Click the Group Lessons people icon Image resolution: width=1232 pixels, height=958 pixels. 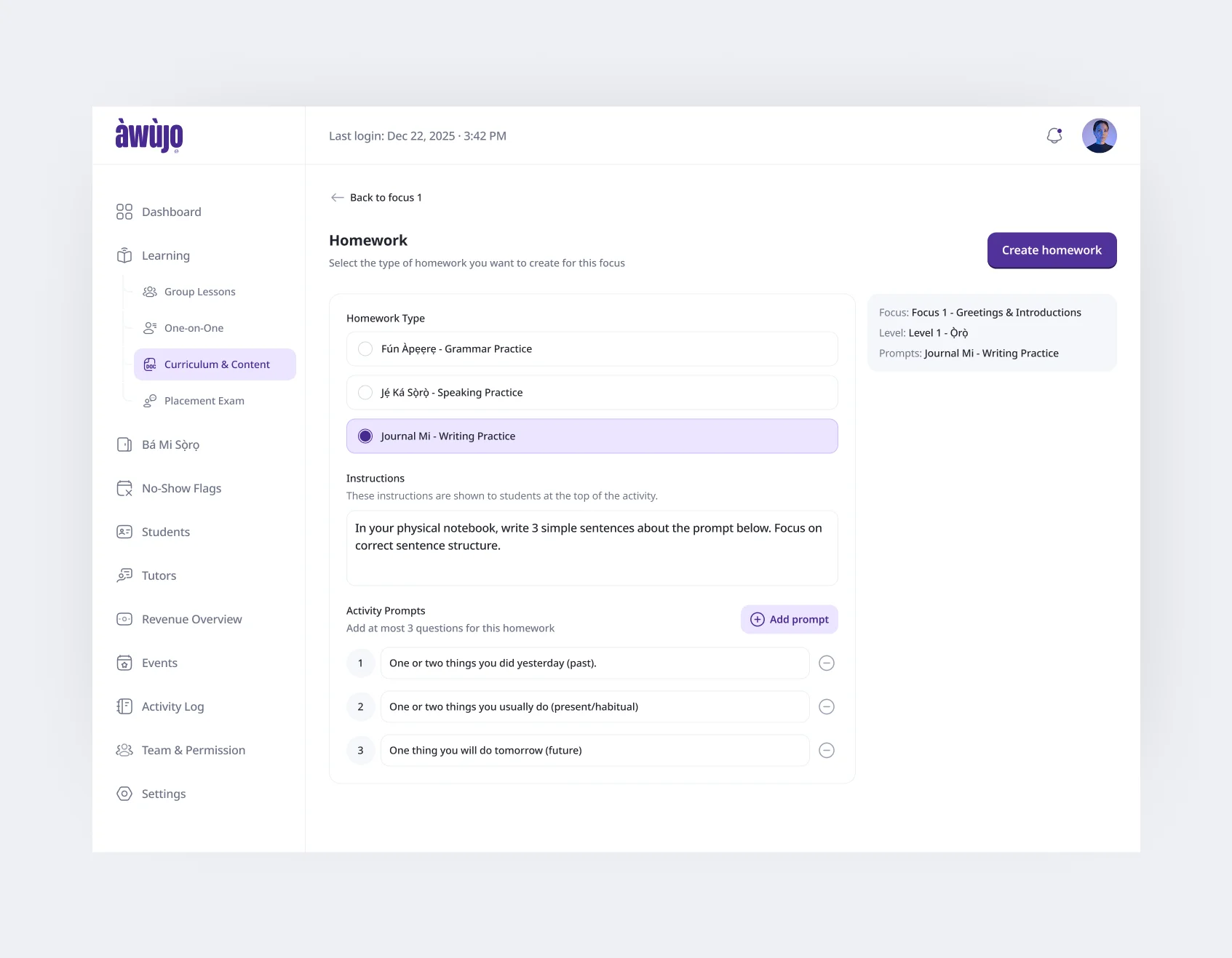[x=150, y=292]
